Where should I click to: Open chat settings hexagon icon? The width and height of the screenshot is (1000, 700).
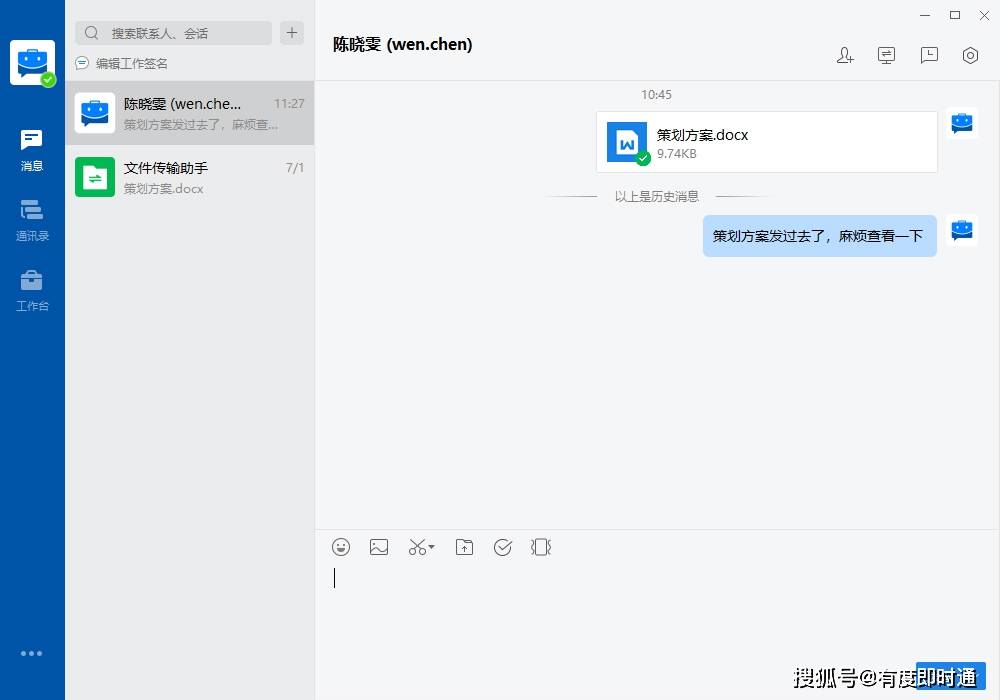(x=970, y=55)
